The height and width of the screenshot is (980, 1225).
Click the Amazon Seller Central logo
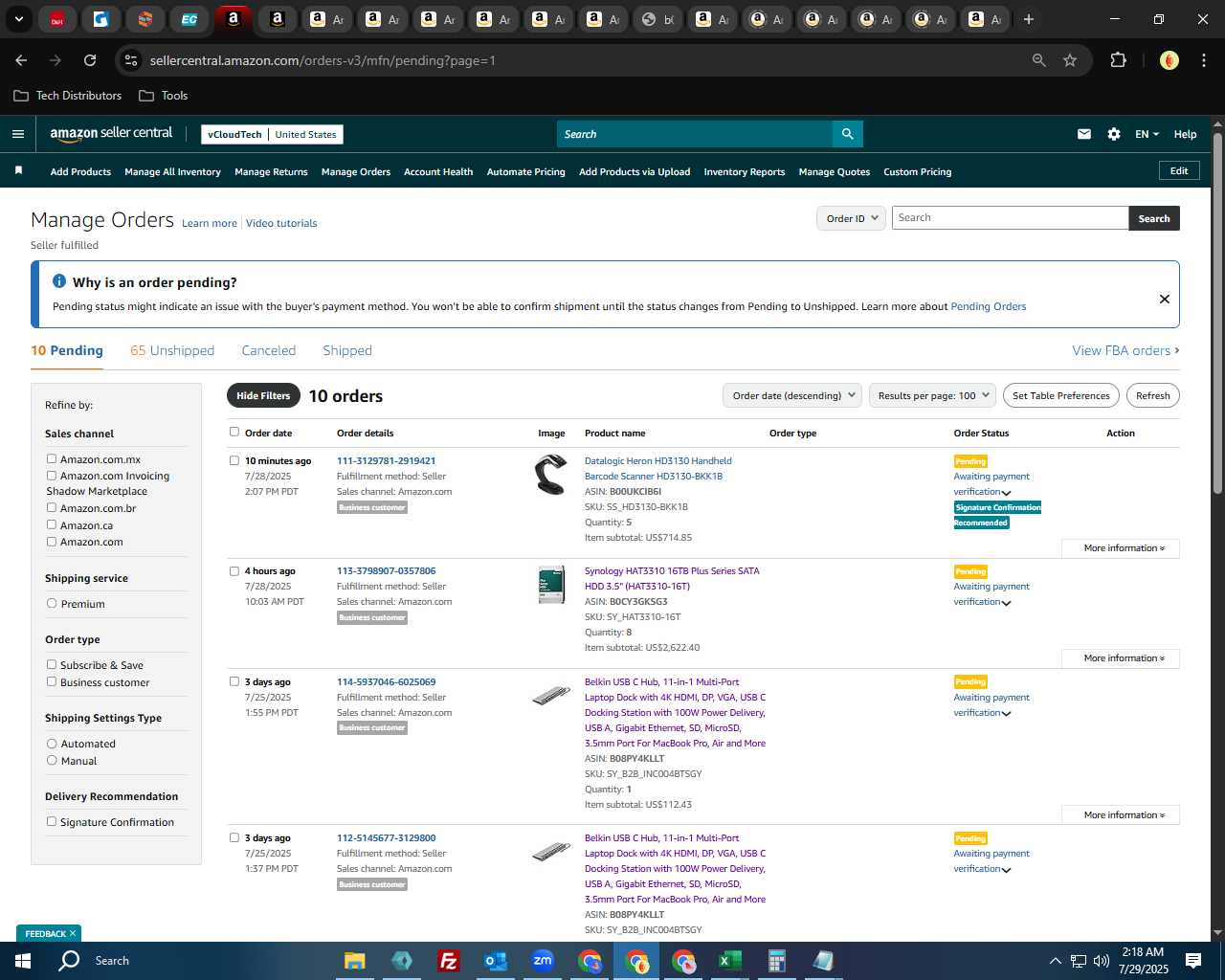(111, 134)
